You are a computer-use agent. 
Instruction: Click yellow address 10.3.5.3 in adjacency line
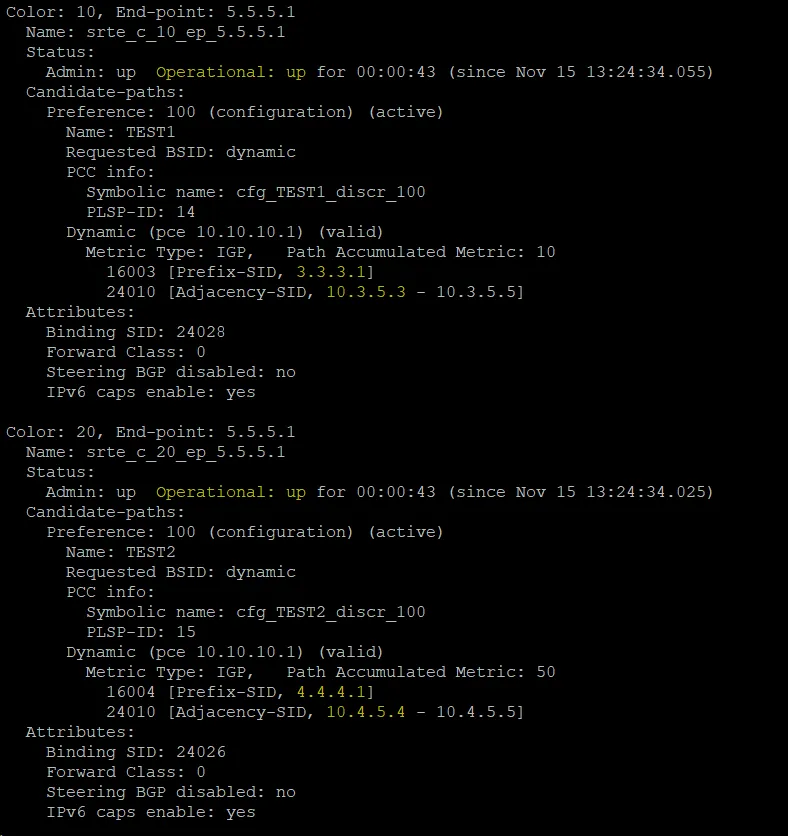366,292
